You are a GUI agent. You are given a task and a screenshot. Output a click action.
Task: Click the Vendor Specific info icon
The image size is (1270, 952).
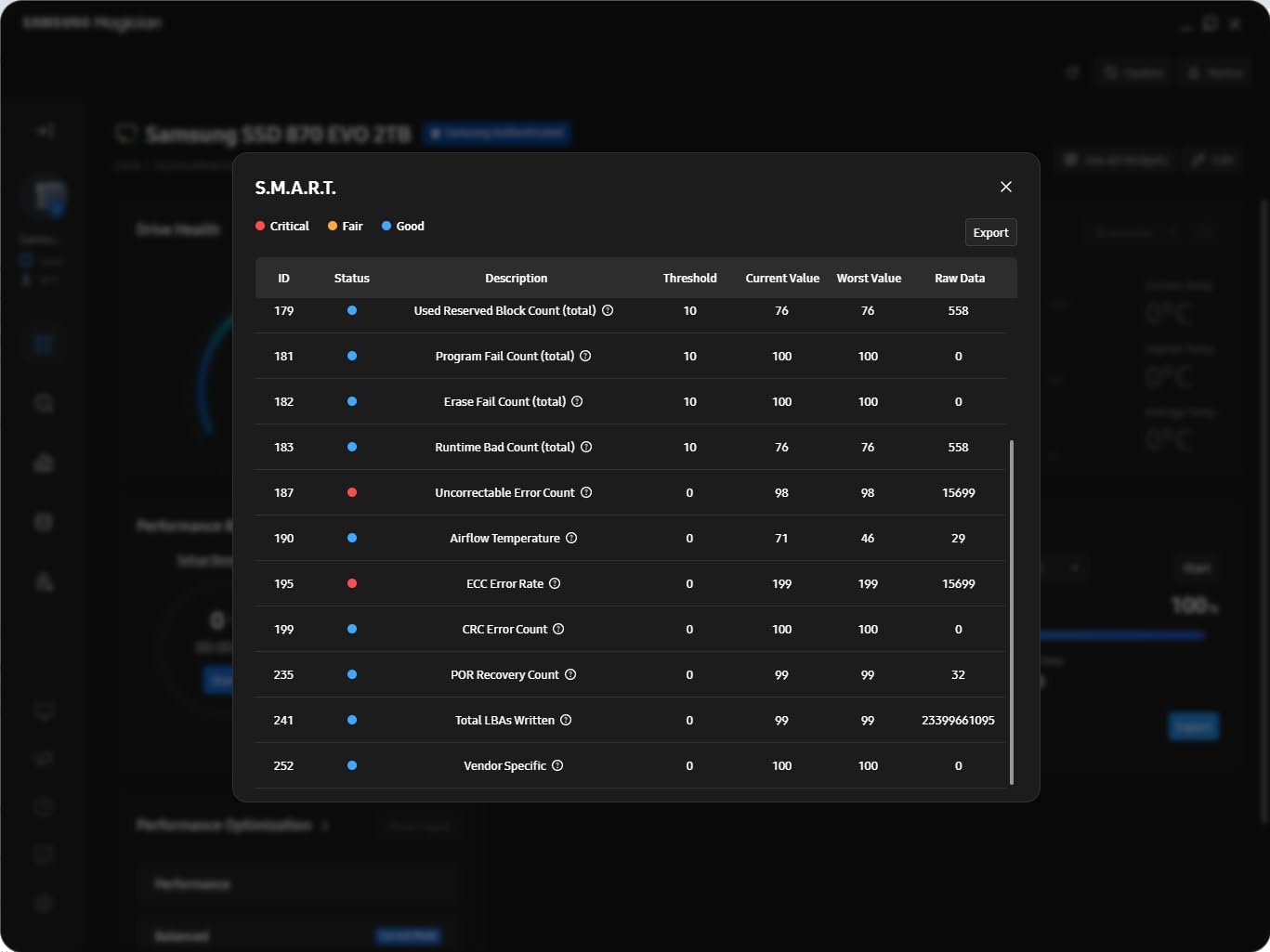point(557,765)
